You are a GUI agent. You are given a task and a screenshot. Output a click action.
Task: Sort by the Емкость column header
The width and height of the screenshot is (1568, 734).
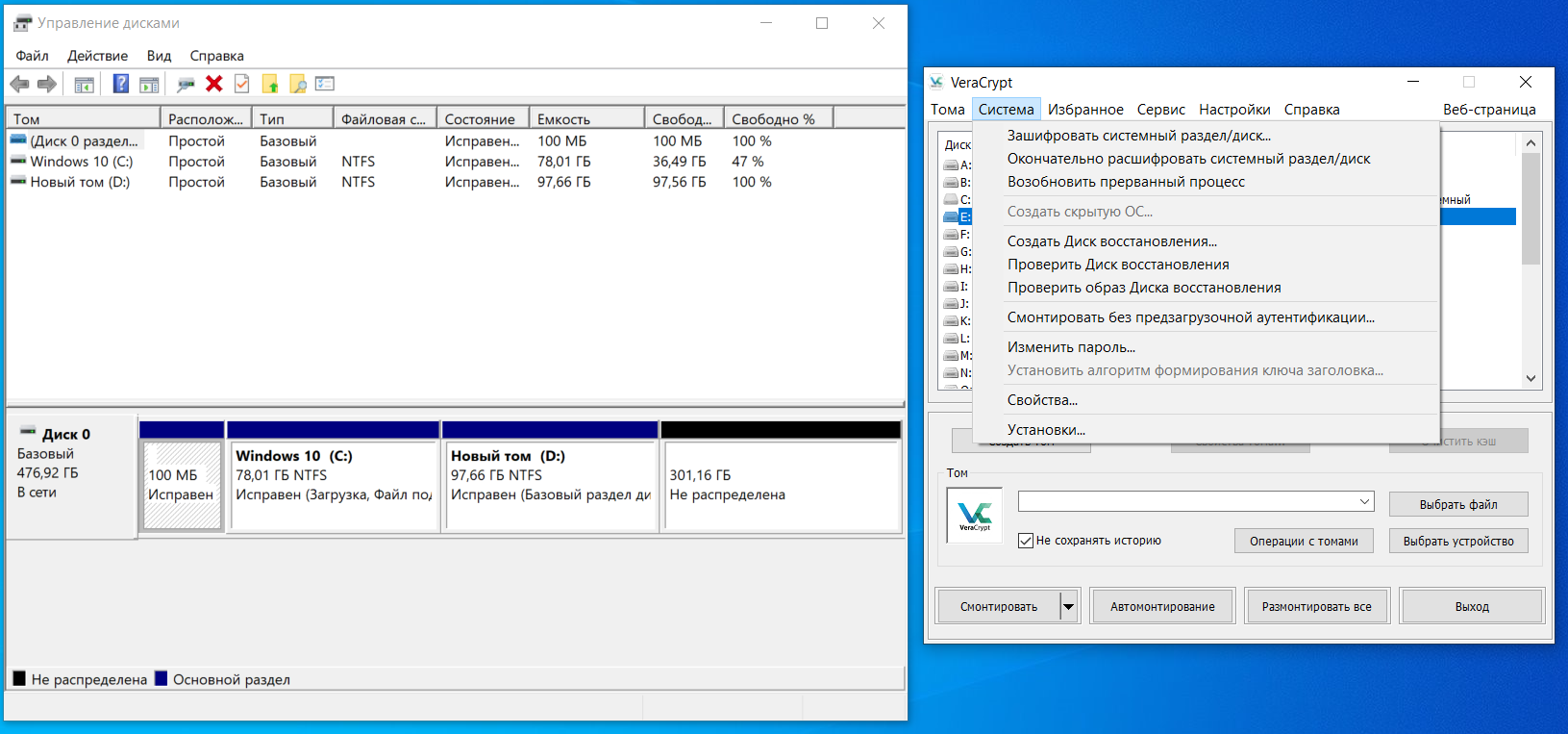pyautogui.click(x=587, y=119)
